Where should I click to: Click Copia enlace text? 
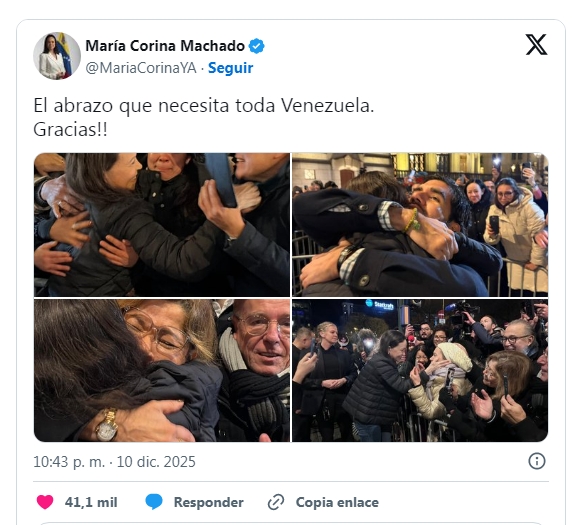pyautogui.click(x=337, y=502)
